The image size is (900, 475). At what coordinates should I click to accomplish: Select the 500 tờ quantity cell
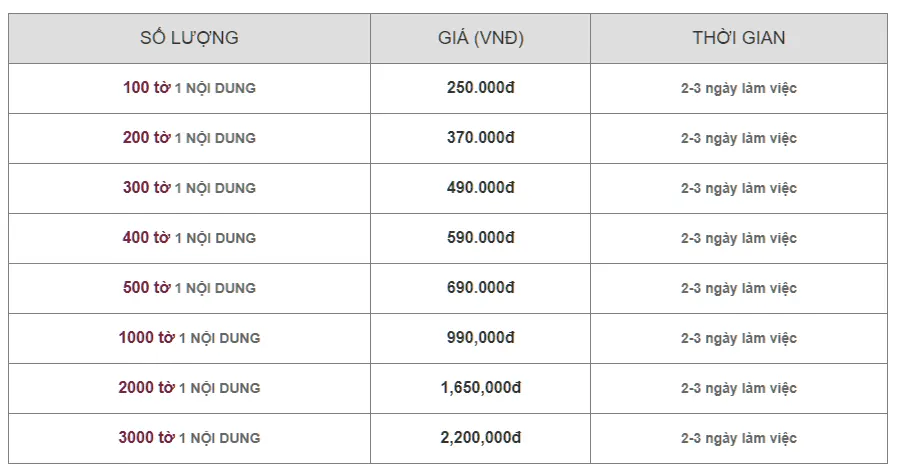pos(189,288)
